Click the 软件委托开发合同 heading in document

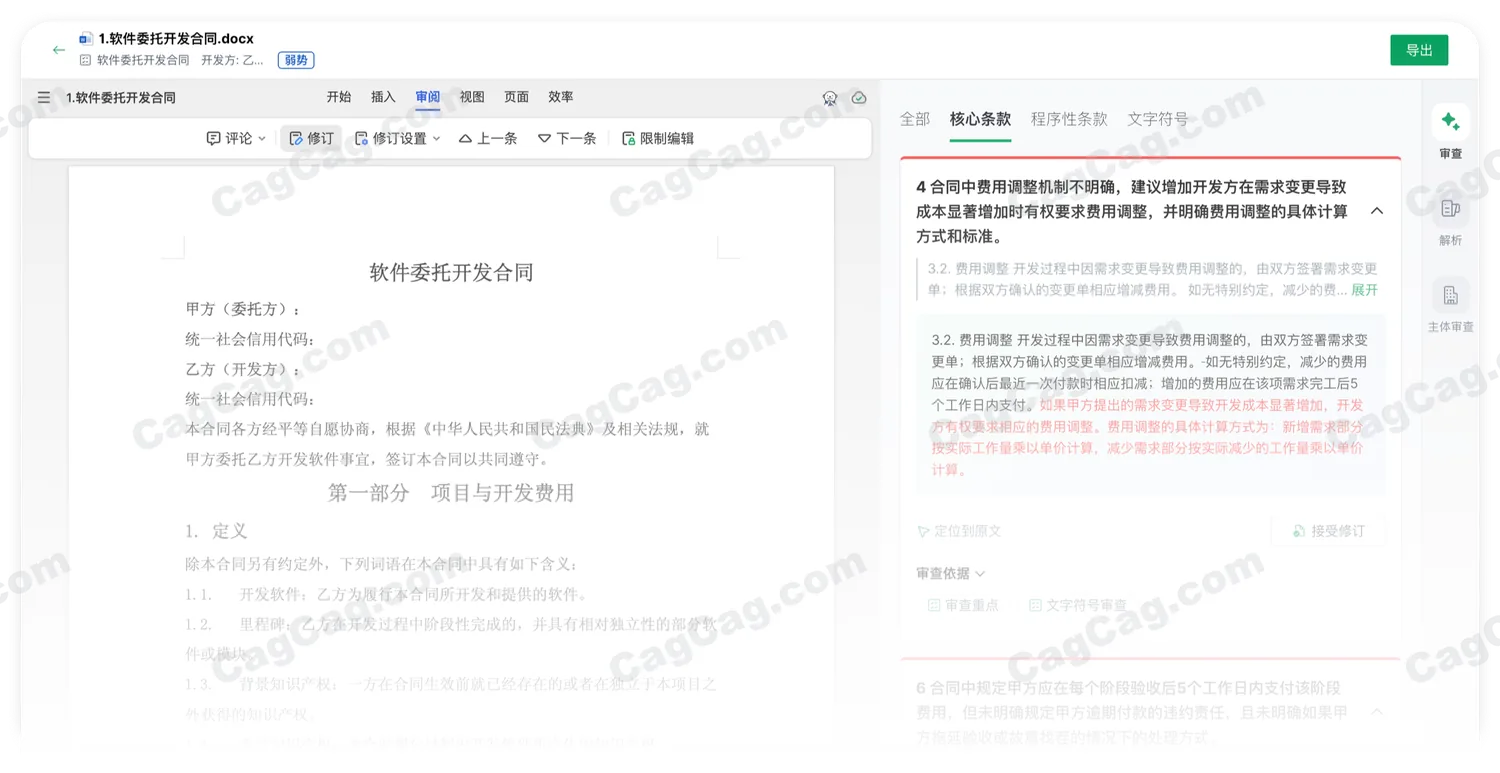point(451,273)
